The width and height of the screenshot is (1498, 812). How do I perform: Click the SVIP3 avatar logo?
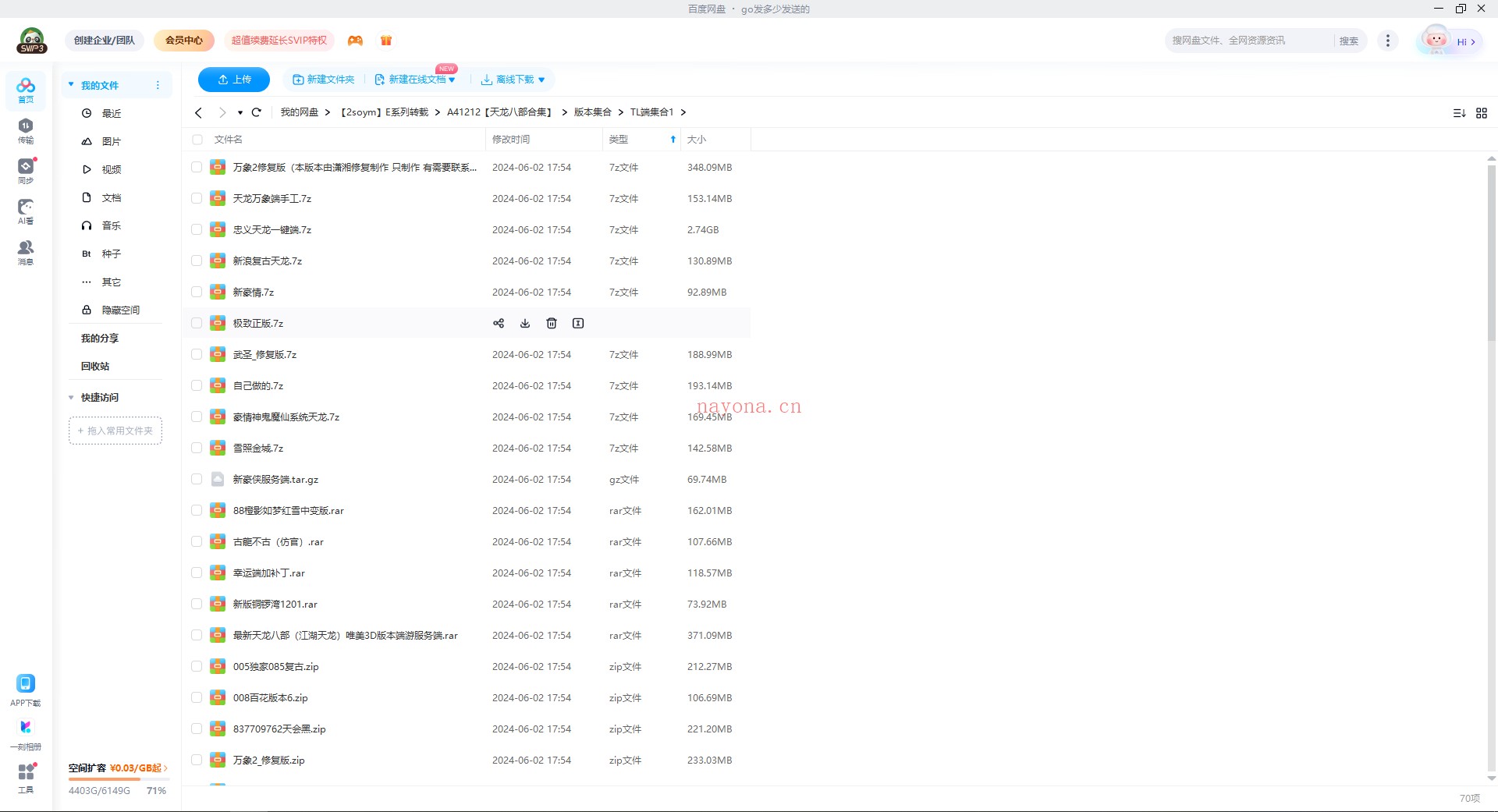[x=32, y=41]
